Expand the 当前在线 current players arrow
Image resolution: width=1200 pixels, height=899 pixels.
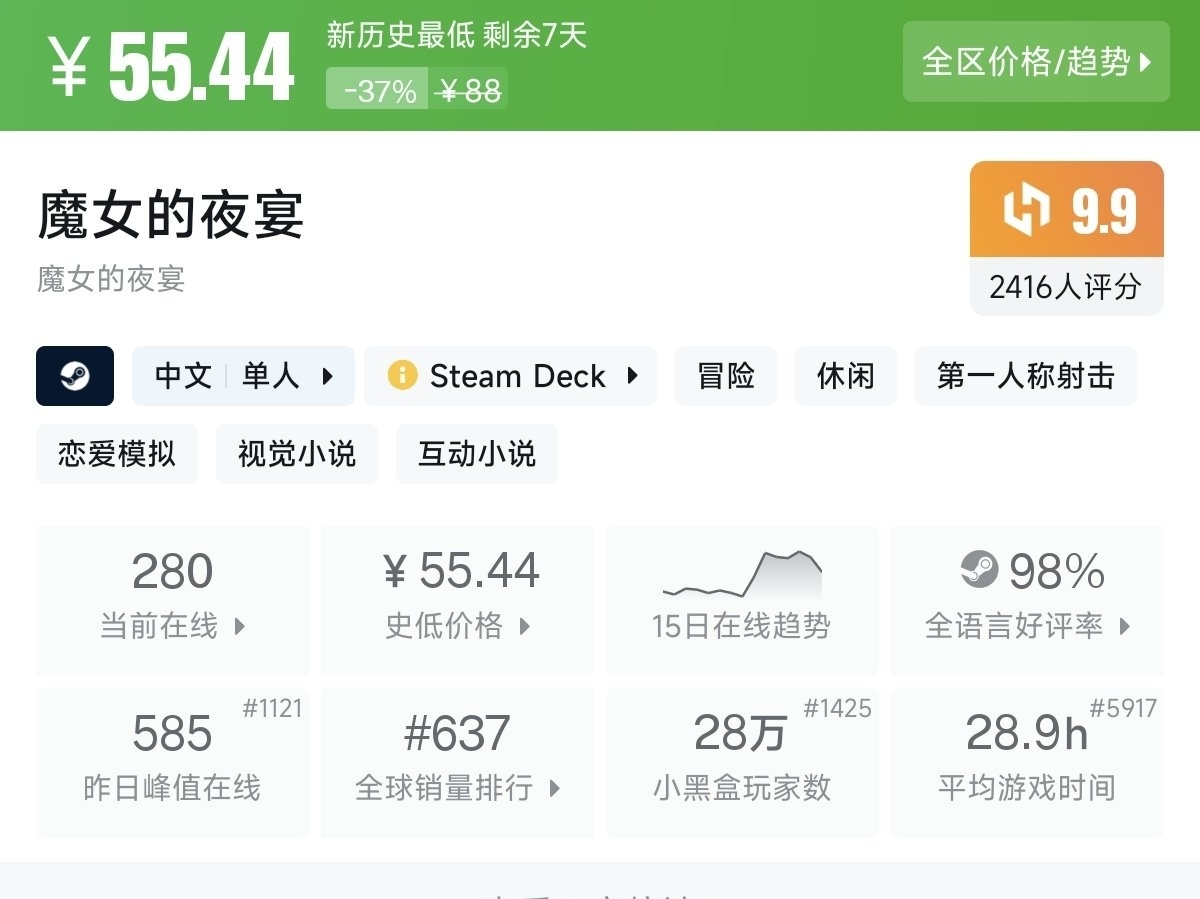239,627
